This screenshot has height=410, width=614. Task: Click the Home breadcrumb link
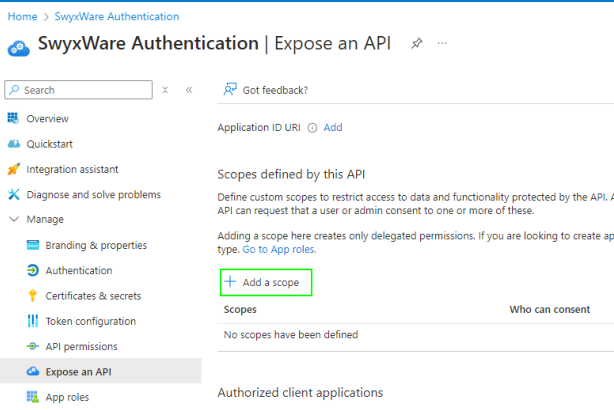22,17
